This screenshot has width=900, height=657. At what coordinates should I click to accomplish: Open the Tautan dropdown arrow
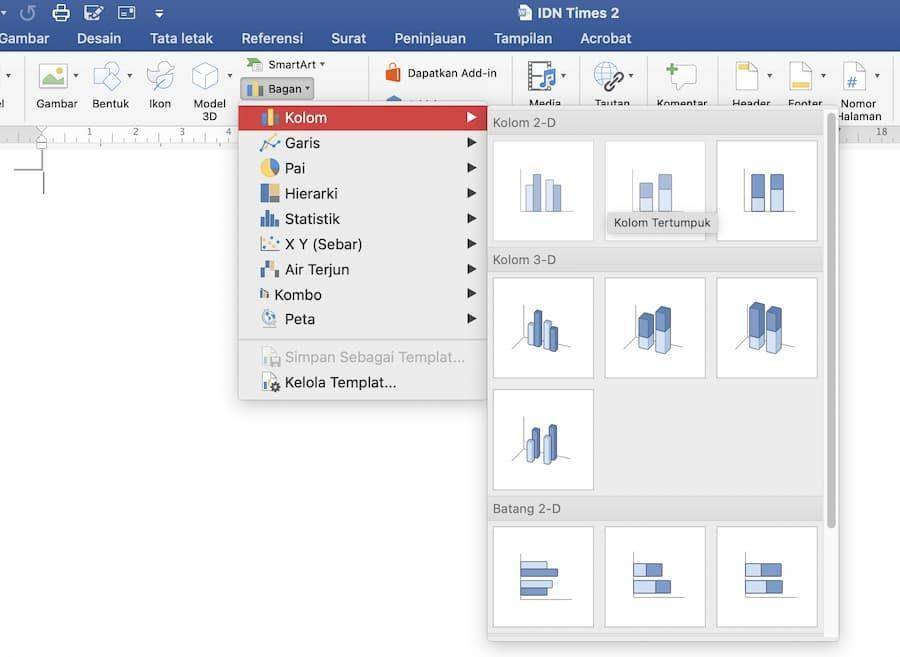click(631, 76)
